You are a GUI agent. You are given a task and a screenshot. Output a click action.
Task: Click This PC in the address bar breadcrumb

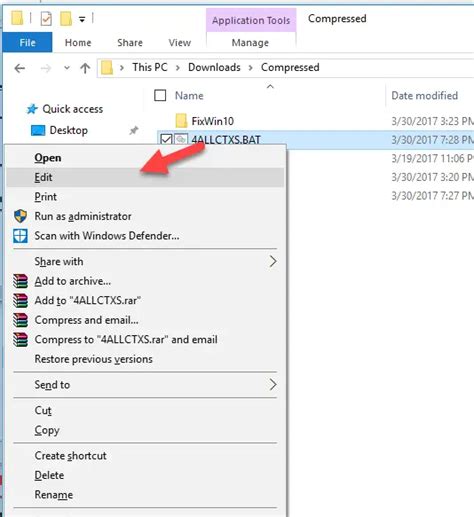click(150, 67)
